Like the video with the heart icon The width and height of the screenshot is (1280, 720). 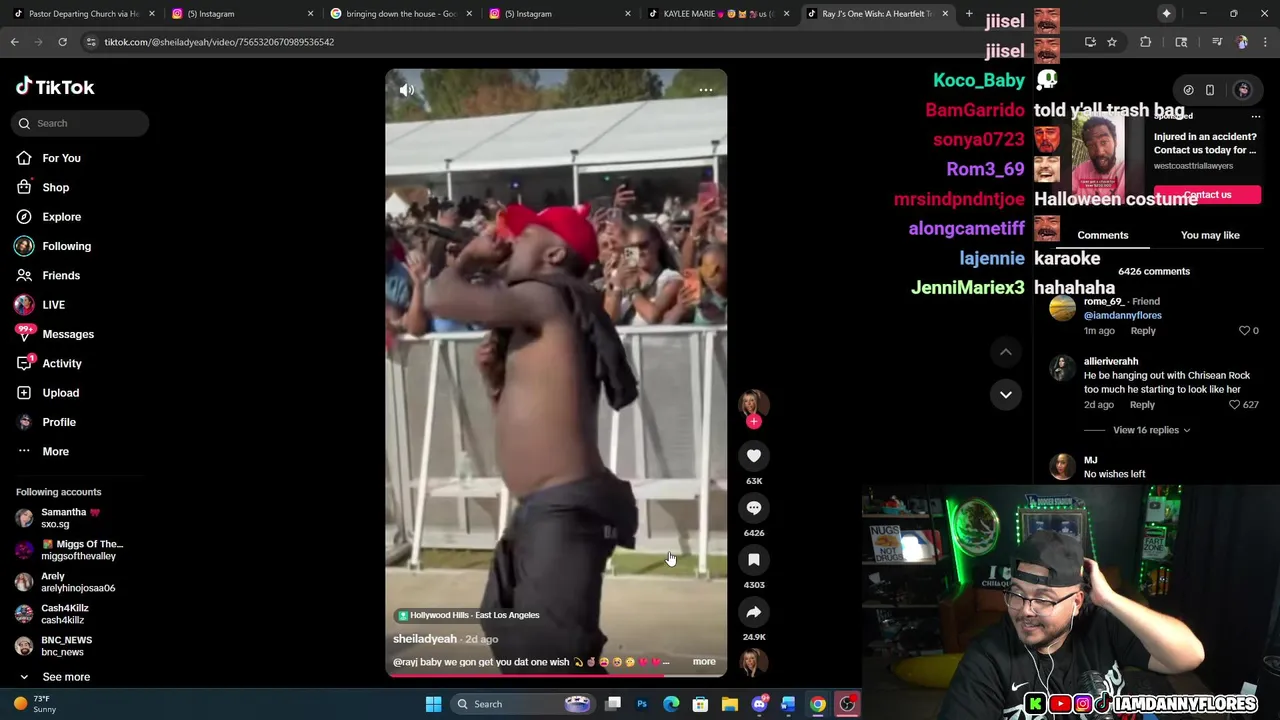754,456
